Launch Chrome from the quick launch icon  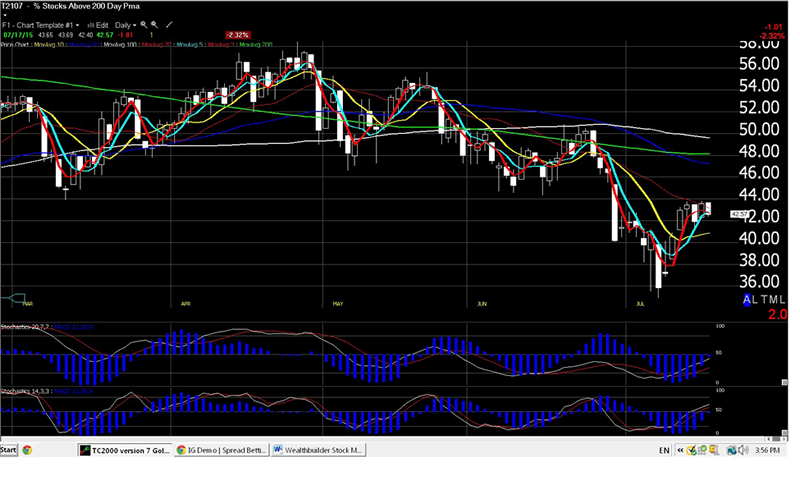point(27,450)
